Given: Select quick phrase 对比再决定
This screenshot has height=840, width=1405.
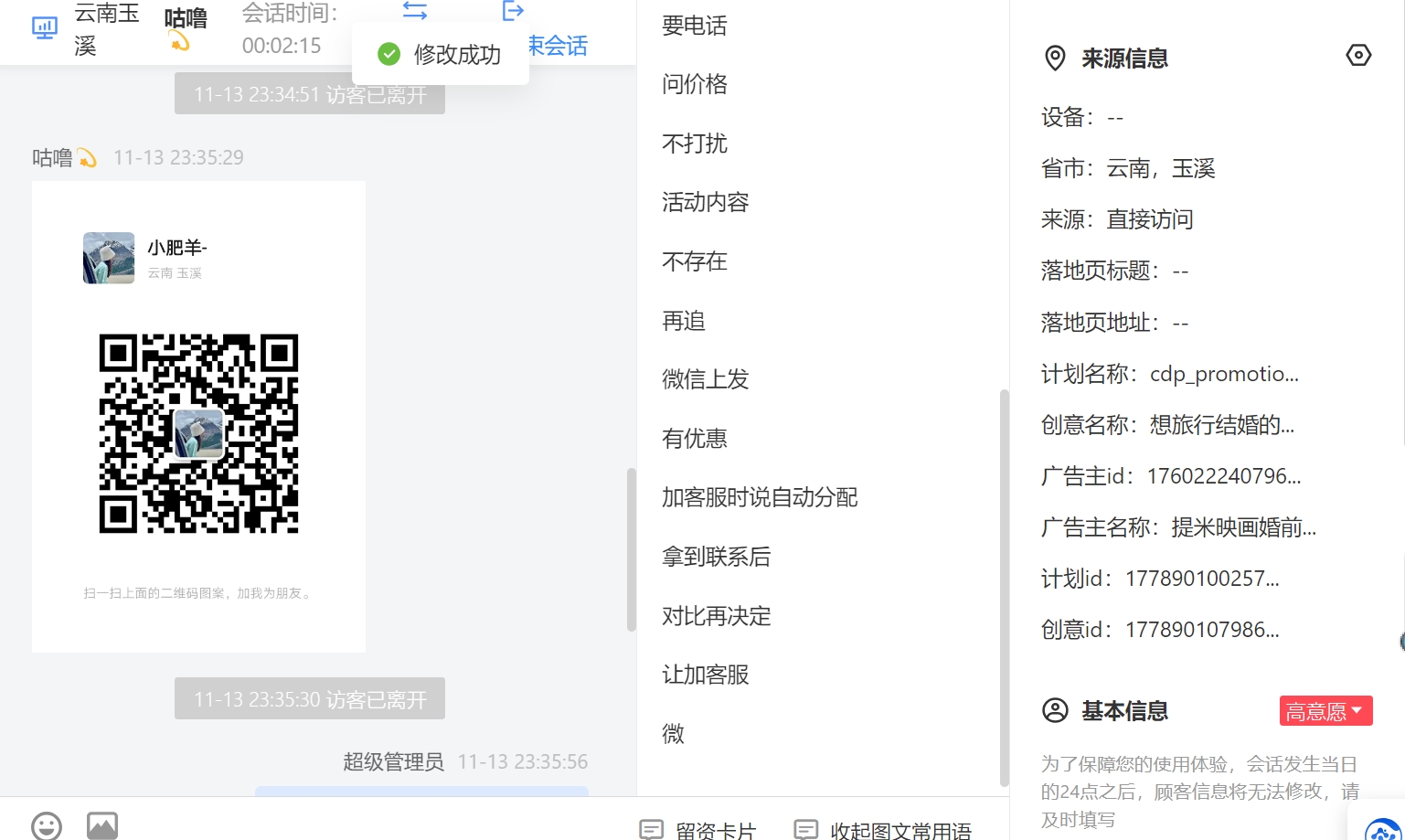Looking at the screenshot, I should (717, 616).
